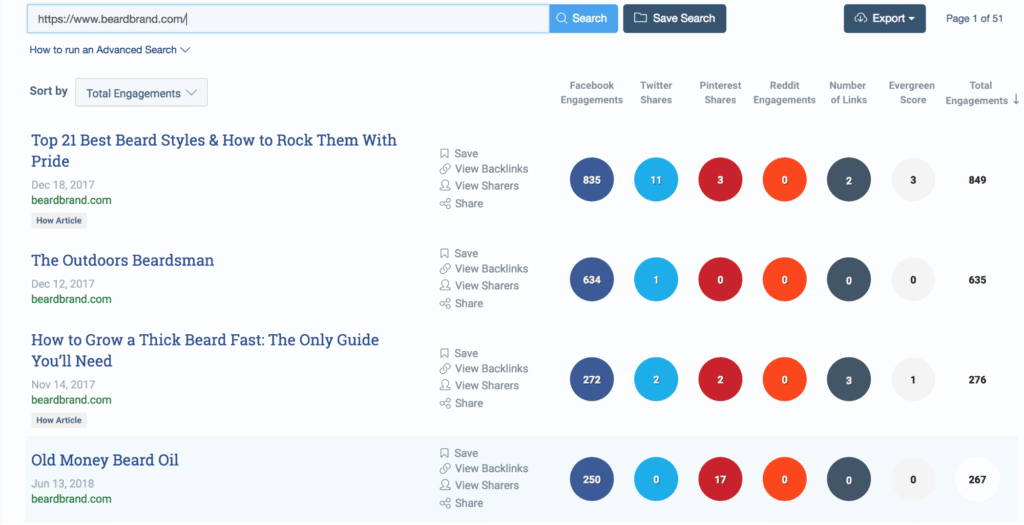Open the Export dropdown menu

884,19
